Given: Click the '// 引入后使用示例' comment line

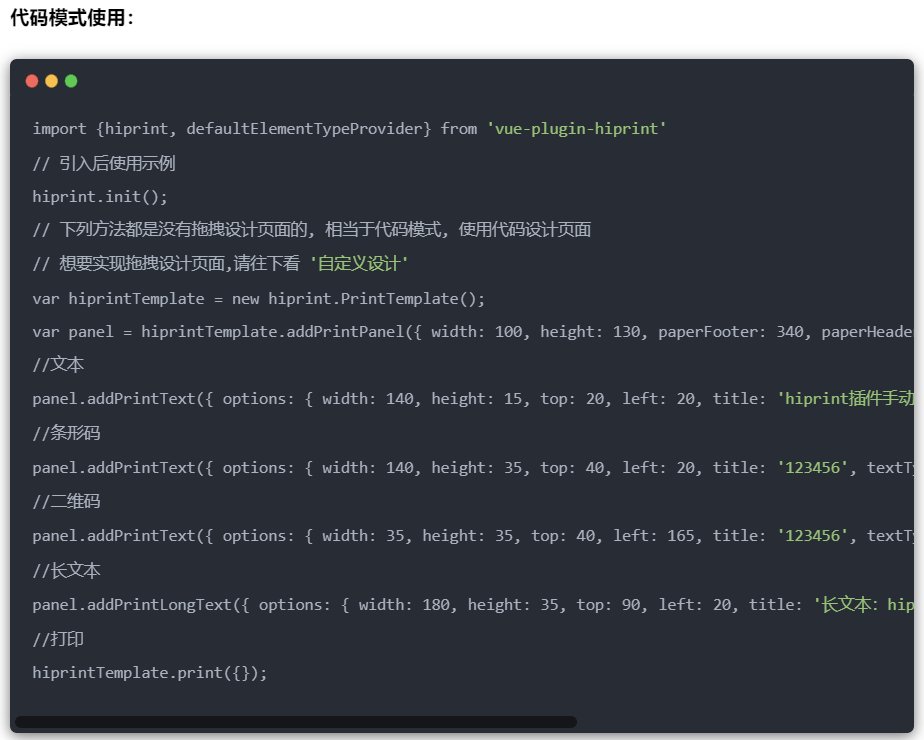Looking at the screenshot, I should (104, 163).
